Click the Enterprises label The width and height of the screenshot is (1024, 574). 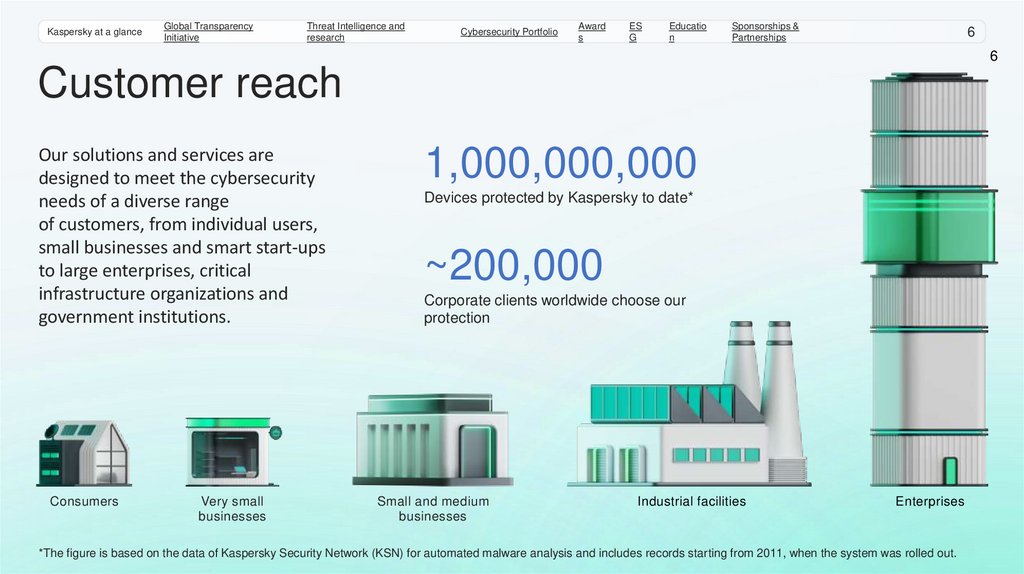tap(929, 502)
